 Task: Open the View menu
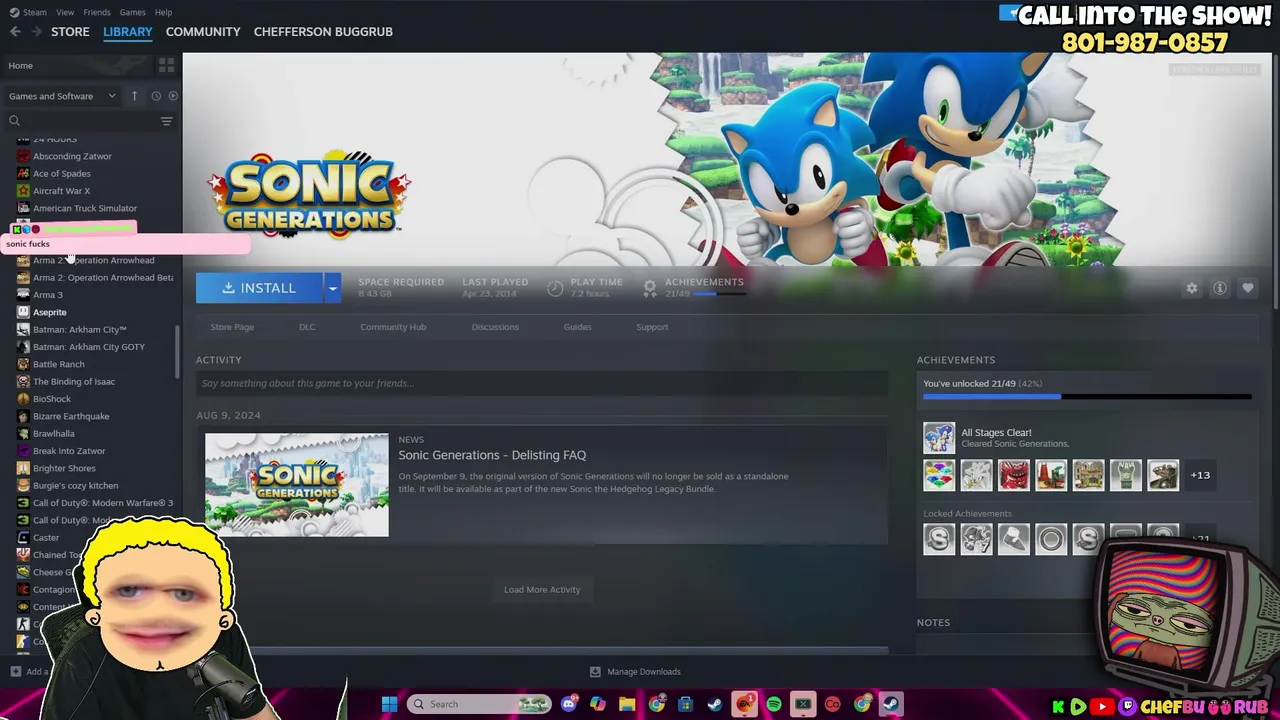(x=65, y=12)
